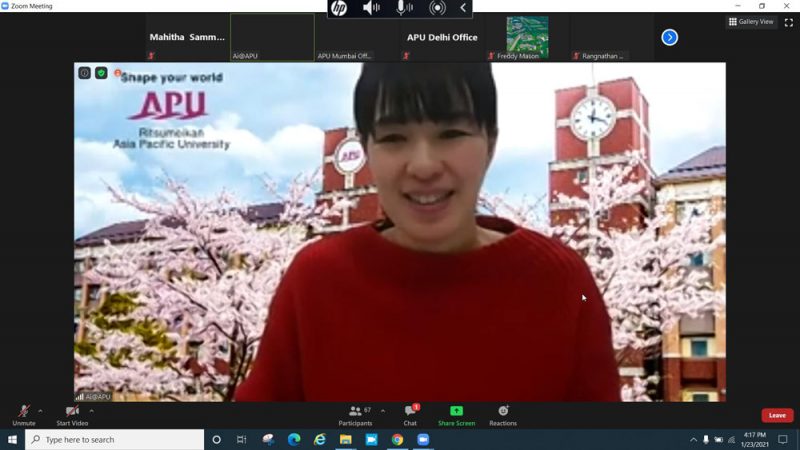Click the red Leave button
The height and width of the screenshot is (450, 800).
(777, 415)
